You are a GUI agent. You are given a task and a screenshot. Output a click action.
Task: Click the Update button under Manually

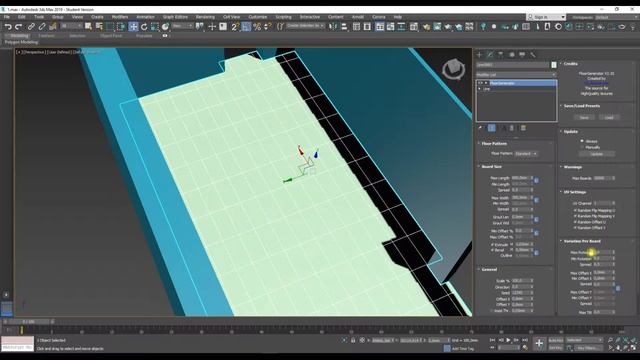(x=596, y=154)
